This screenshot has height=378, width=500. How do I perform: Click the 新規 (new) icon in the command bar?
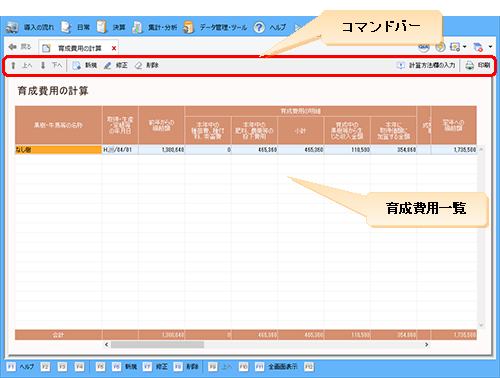[77, 65]
